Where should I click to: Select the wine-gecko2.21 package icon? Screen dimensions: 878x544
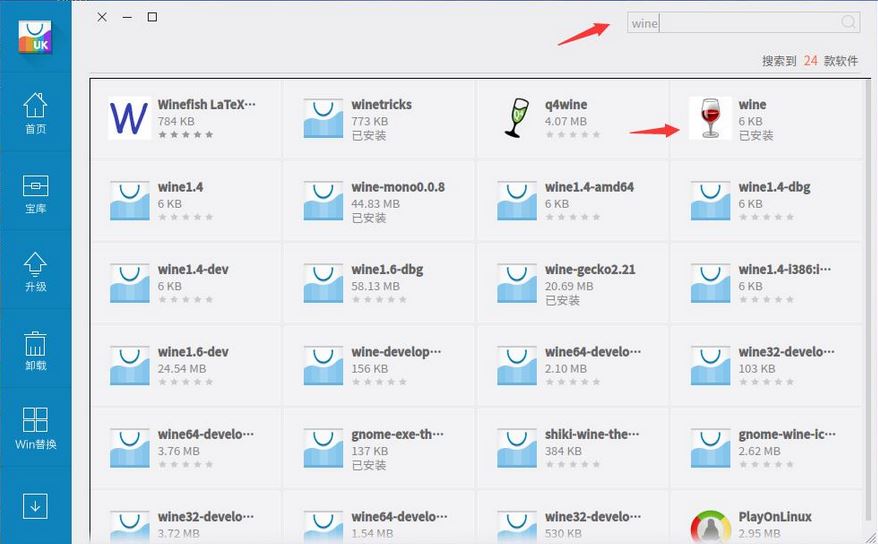point(517,283)
